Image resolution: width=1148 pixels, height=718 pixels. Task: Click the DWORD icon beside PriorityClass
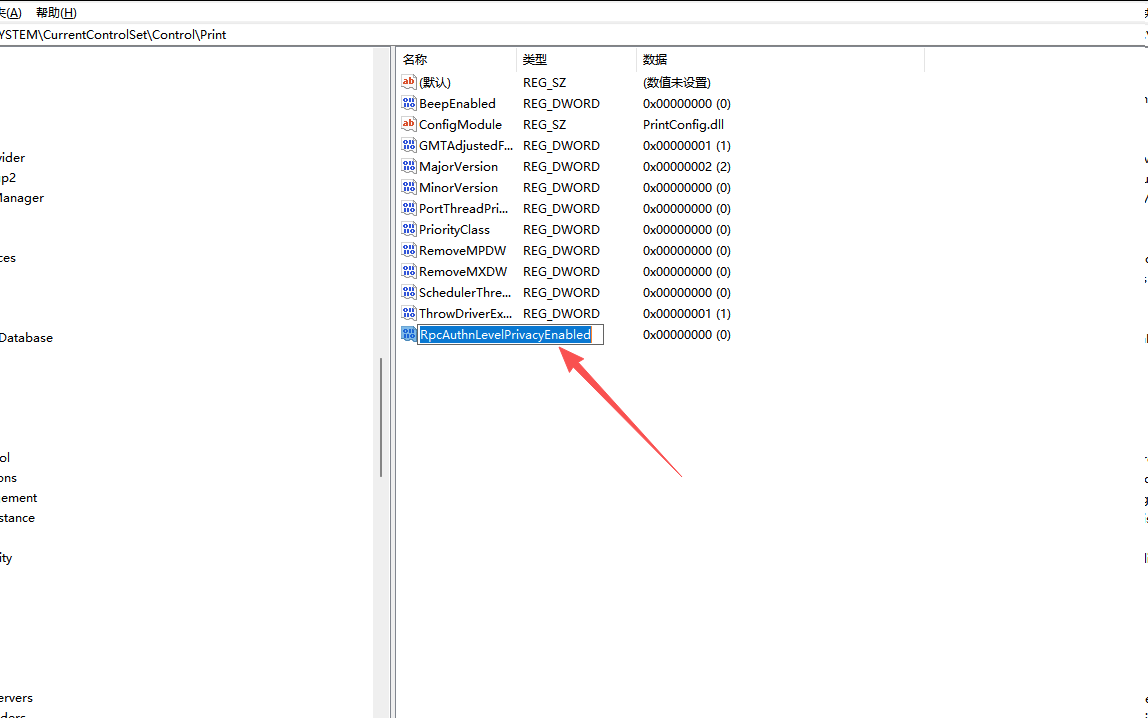[x=408, y=229]
